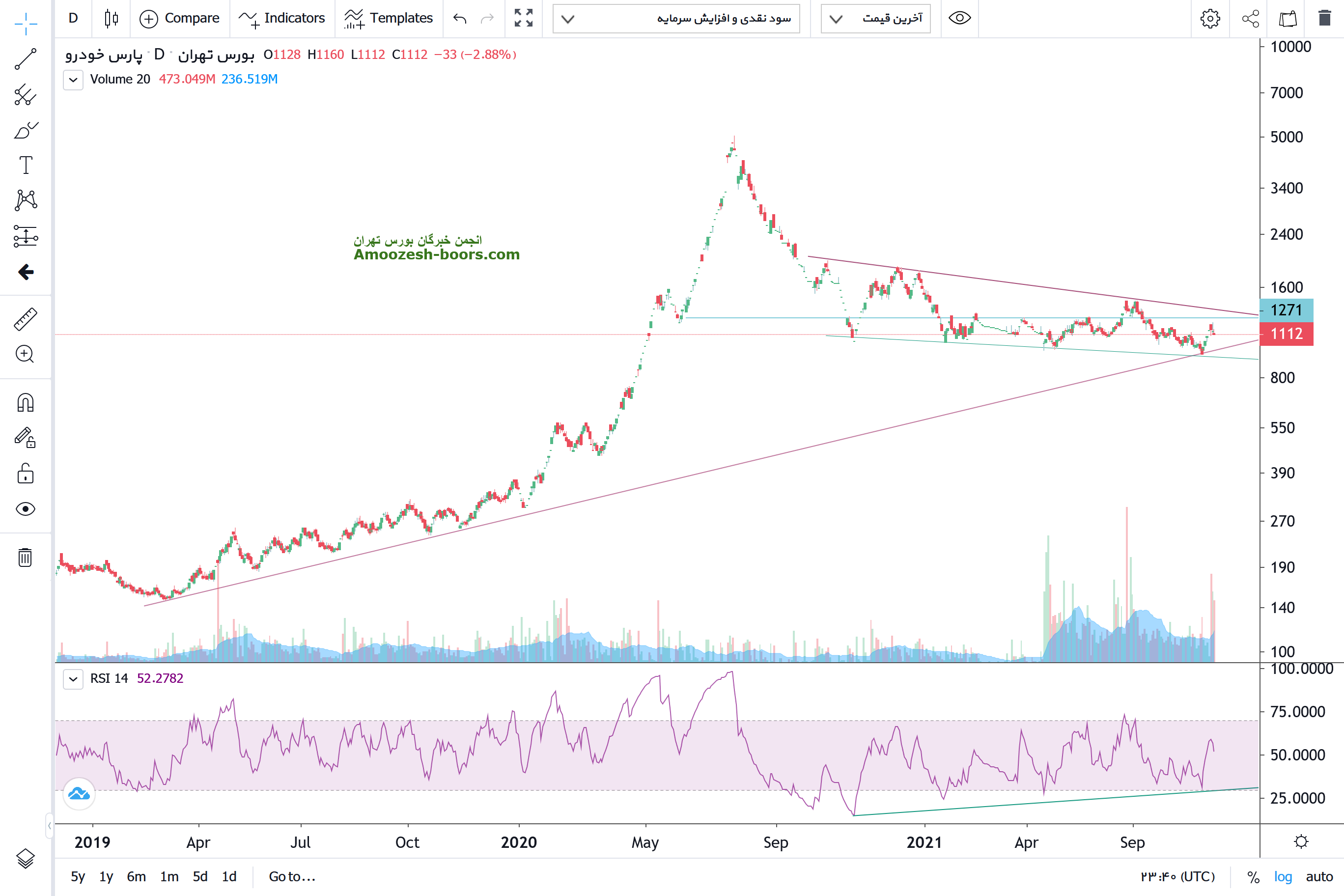This screenshot has width=1344, height=896.
Task: Select the text annotation tool
Action: tap(25, 165)
